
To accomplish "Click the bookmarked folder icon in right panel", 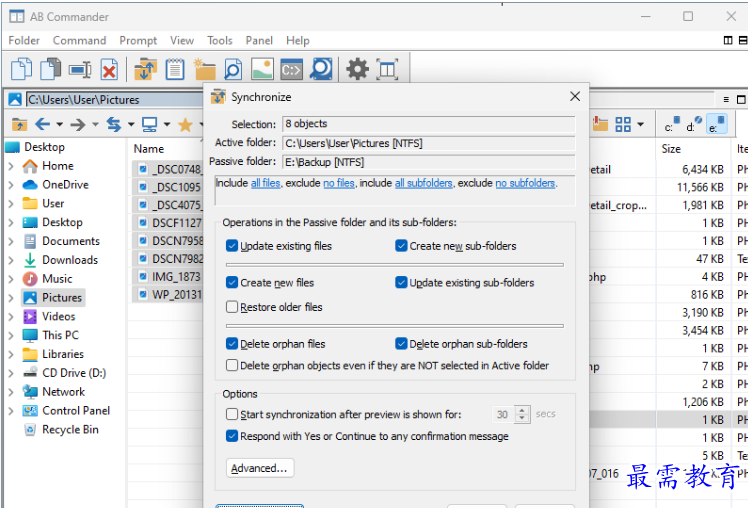I will tap(600, 124).
